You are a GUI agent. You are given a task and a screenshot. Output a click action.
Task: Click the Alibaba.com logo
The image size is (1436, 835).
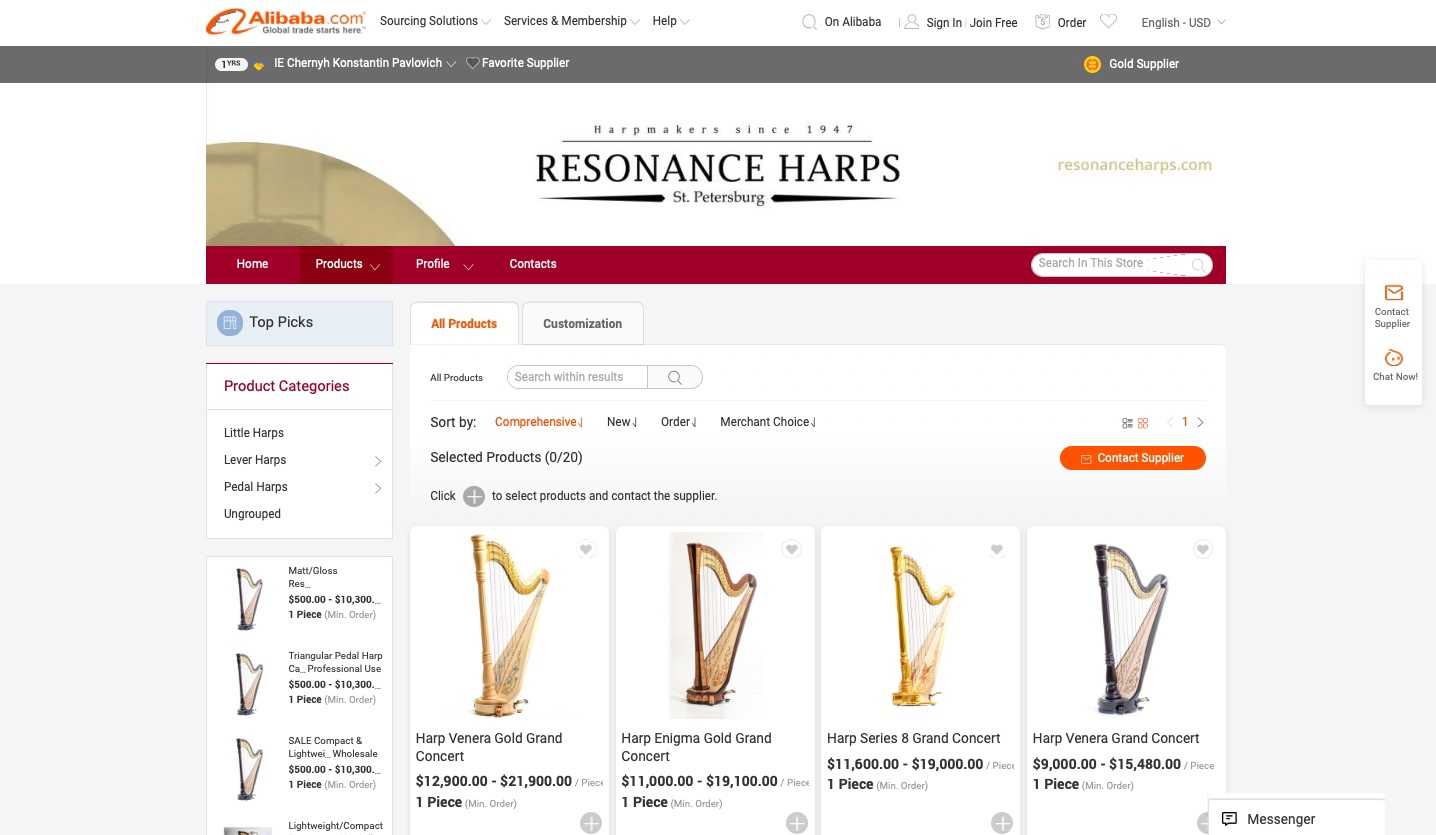(286, 21)
